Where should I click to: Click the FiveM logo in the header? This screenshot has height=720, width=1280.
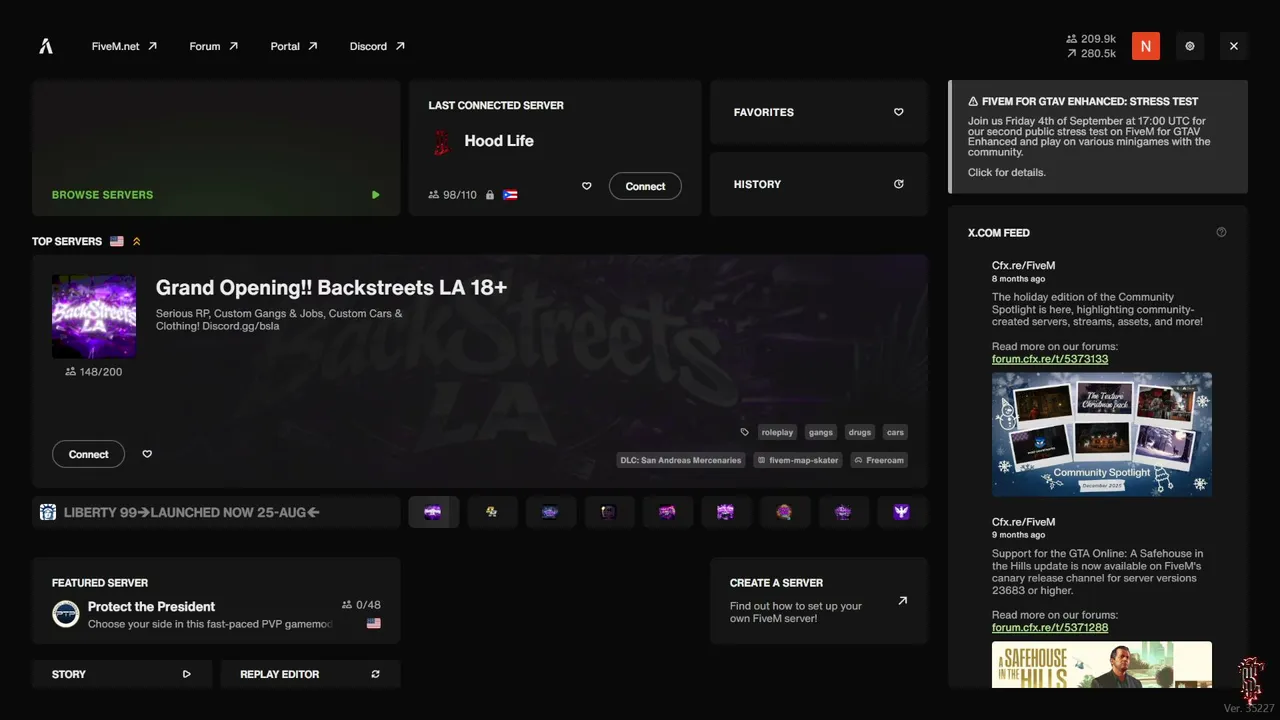tap(46, 46)
